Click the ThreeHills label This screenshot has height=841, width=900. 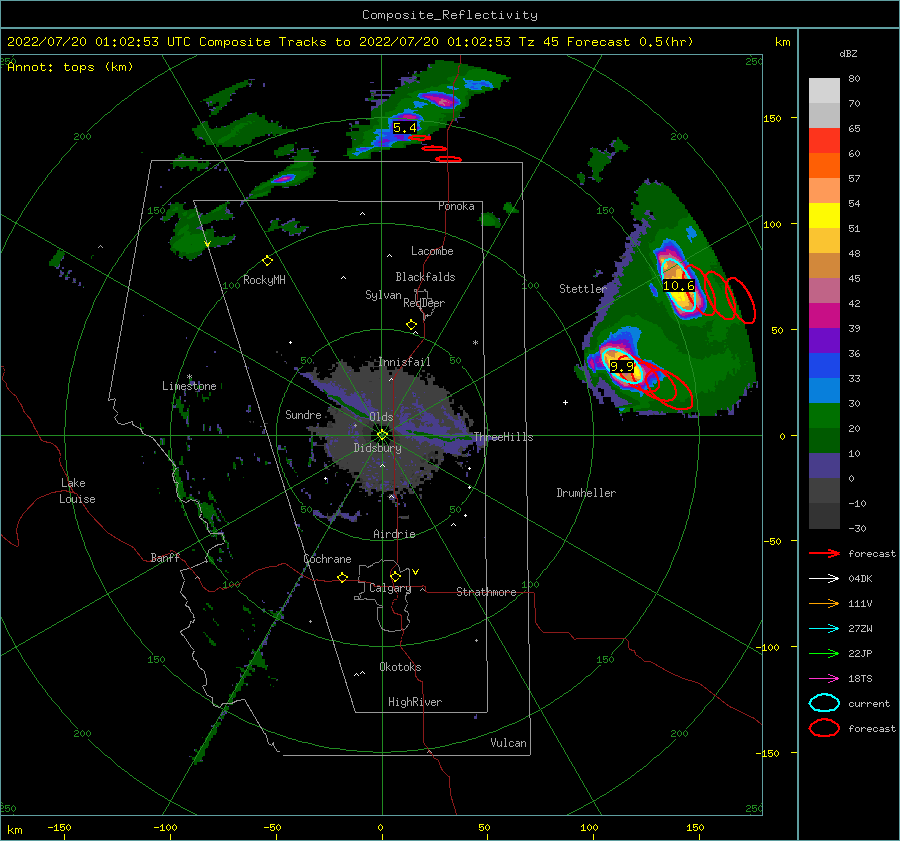point(503,437)
